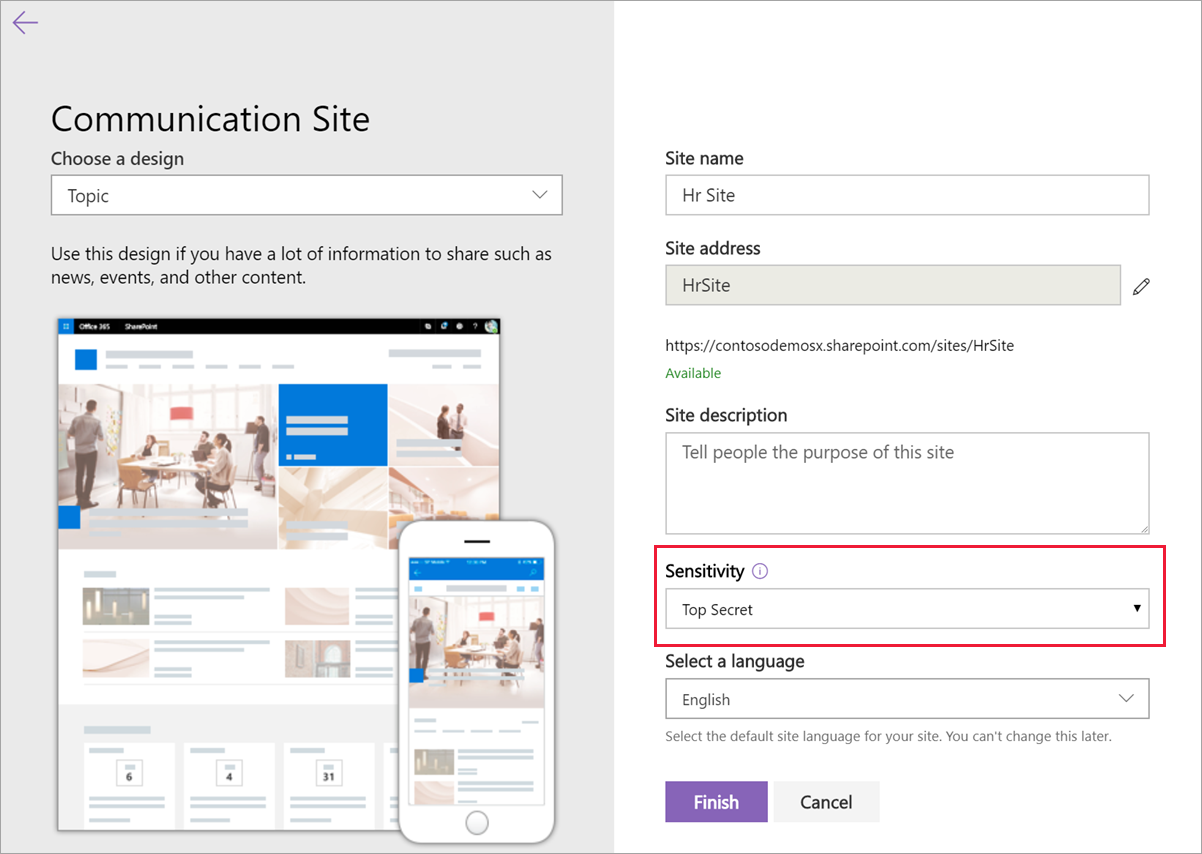Screen dimensions: 1202x854
Task: View the Sensitivity info tooltip icon
Action: tap(760, 571)
